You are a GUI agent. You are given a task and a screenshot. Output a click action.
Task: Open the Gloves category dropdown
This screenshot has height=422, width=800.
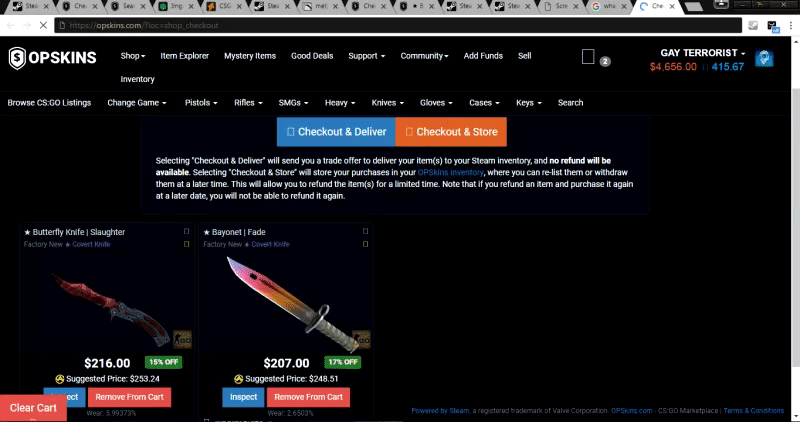[x=436, y=103]
